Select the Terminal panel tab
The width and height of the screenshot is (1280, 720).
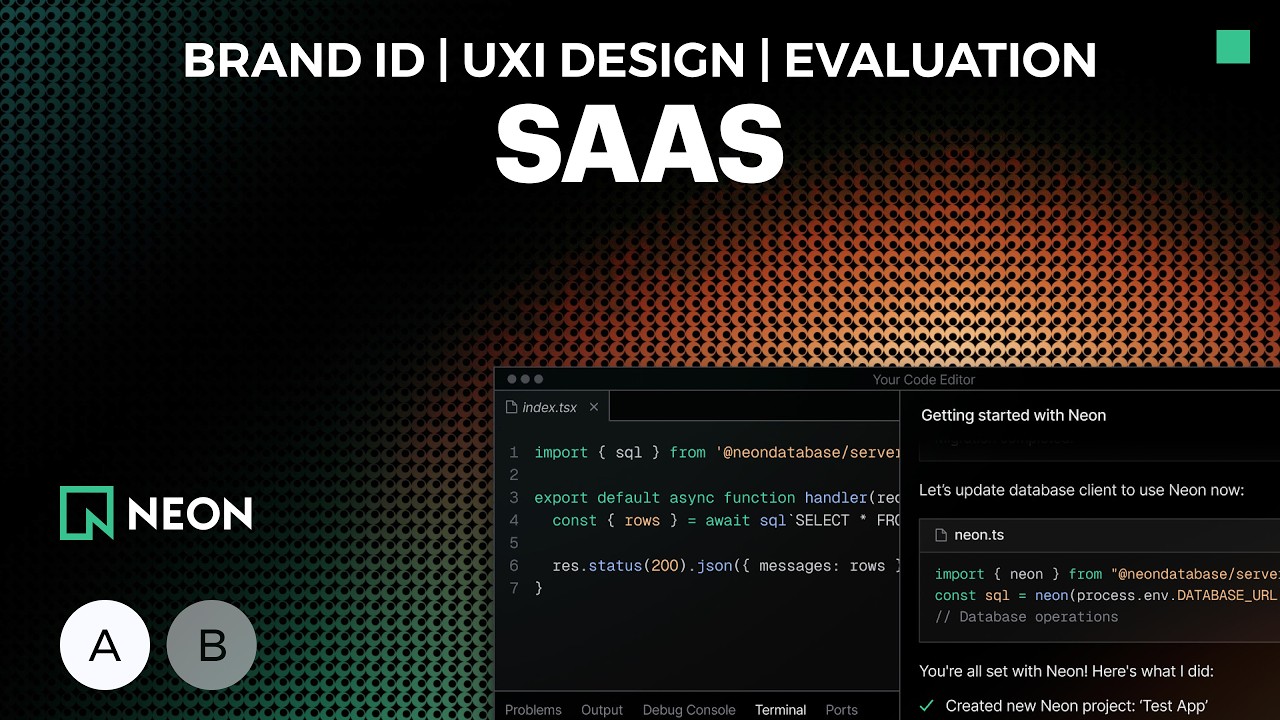pos(781,710)
